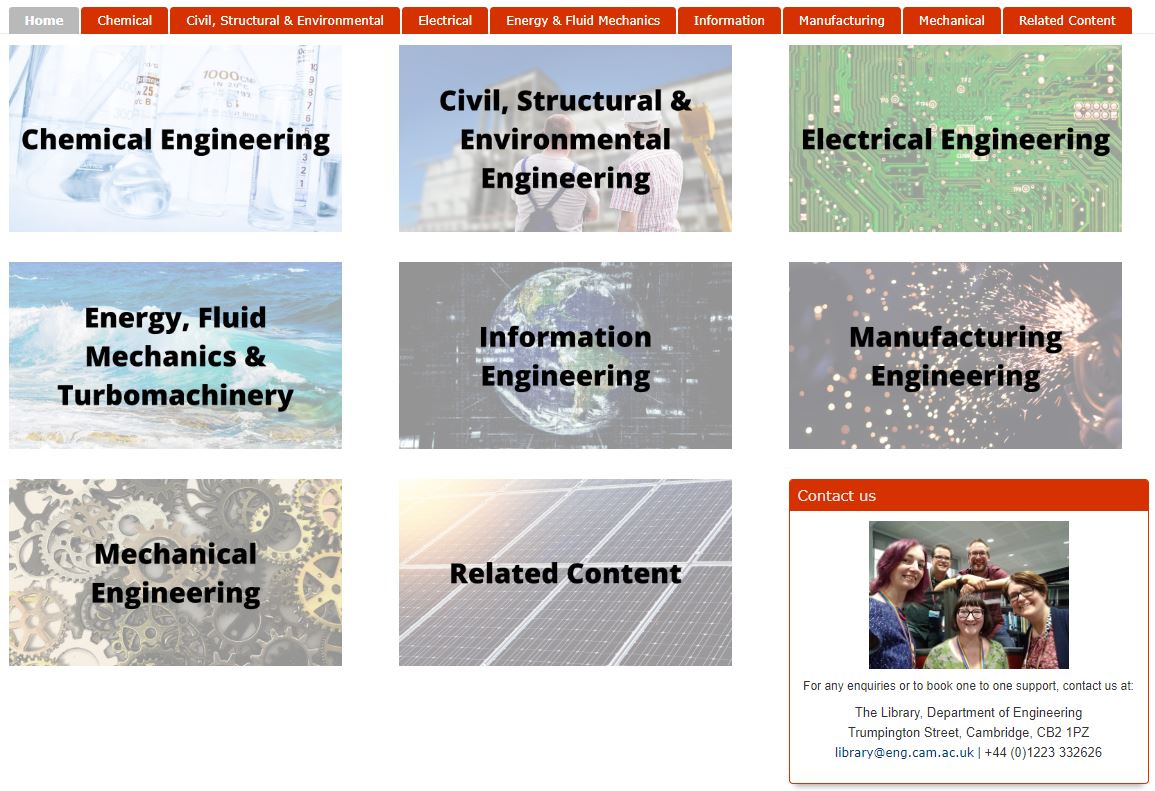Switch to the Information tab
This screenshot has height=791, width=1155.
point(729,19)
